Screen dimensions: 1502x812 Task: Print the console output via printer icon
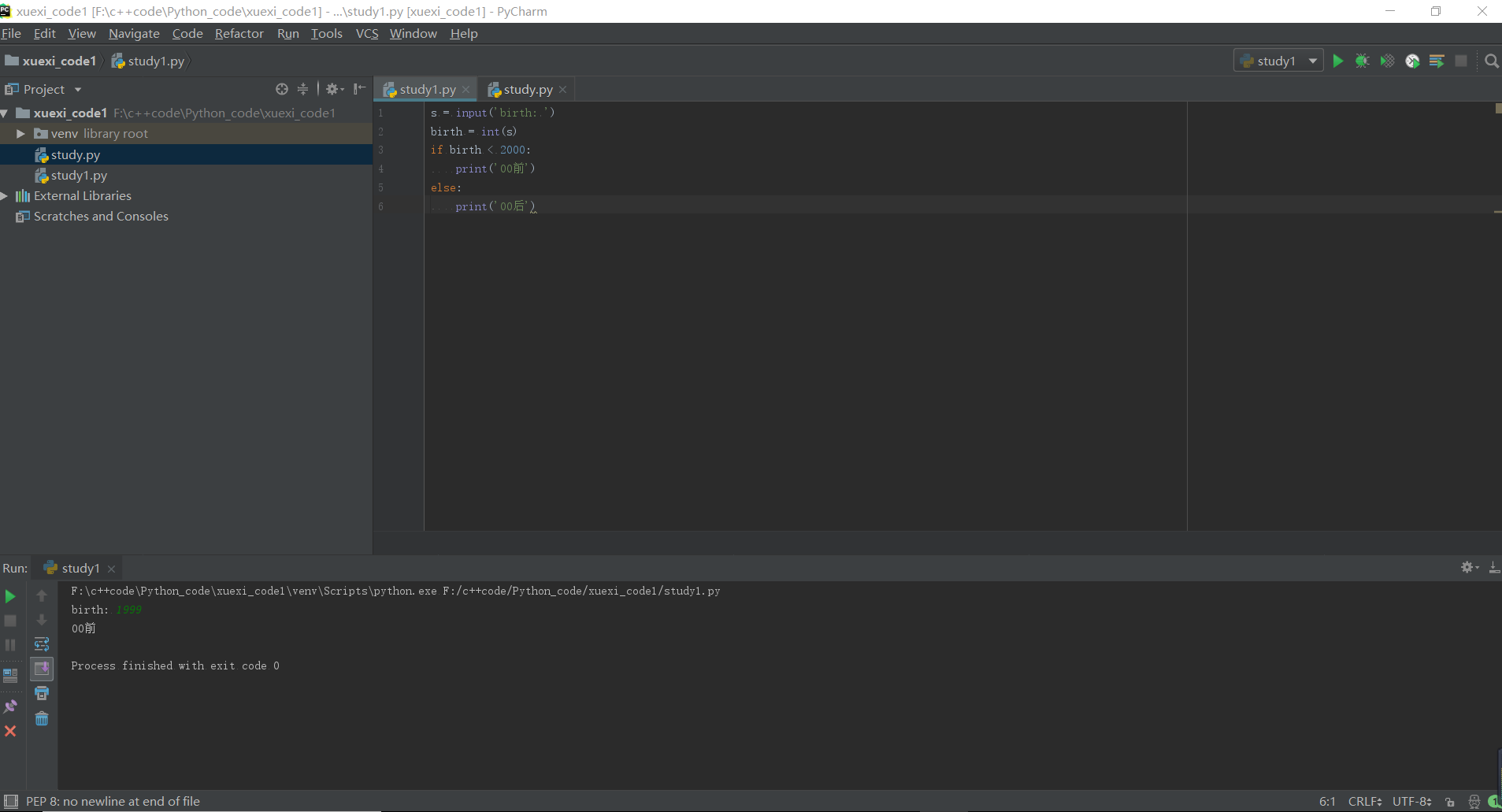42,693
